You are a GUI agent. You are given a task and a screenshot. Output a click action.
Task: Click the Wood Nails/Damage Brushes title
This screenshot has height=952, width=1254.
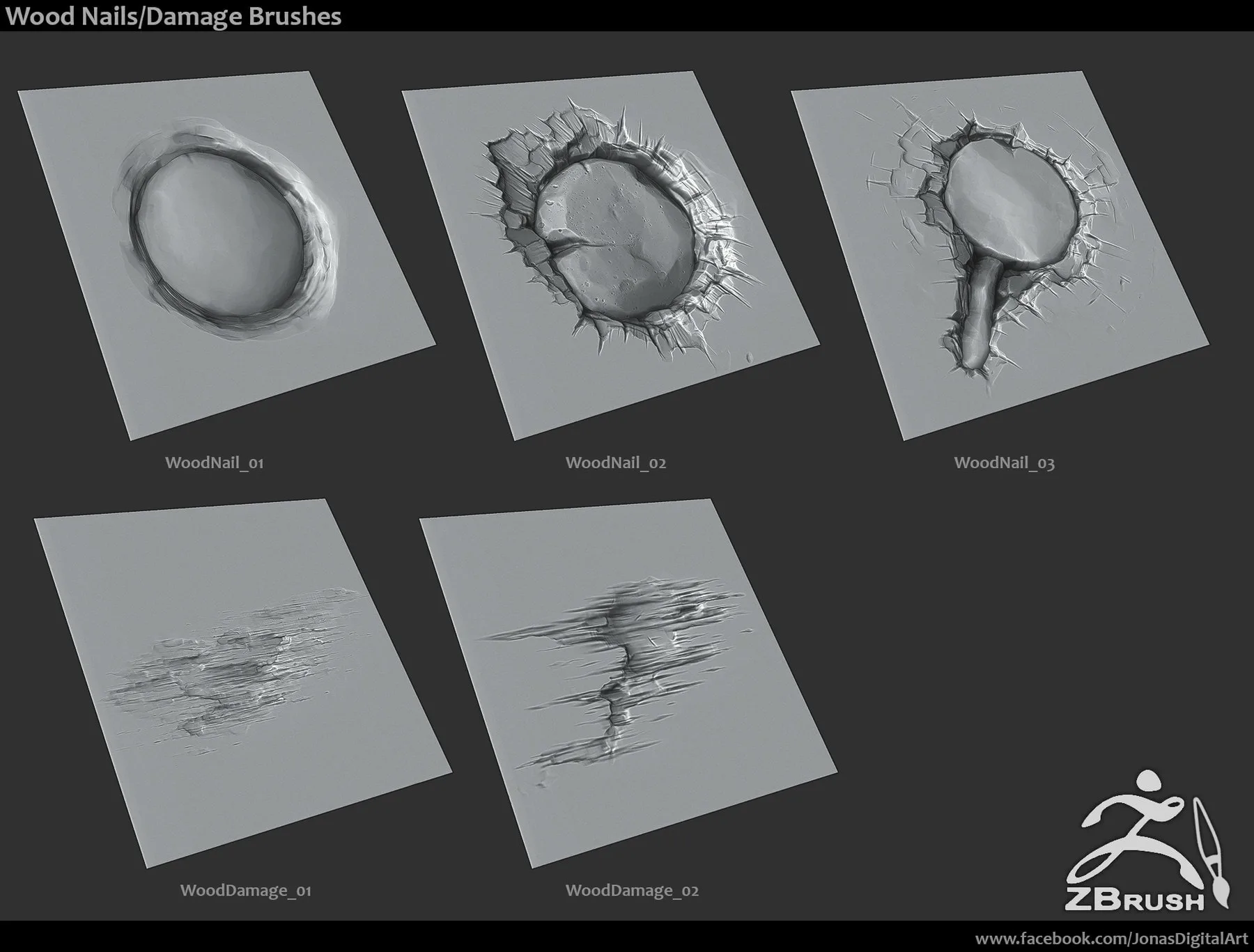(x=173, y=16)
